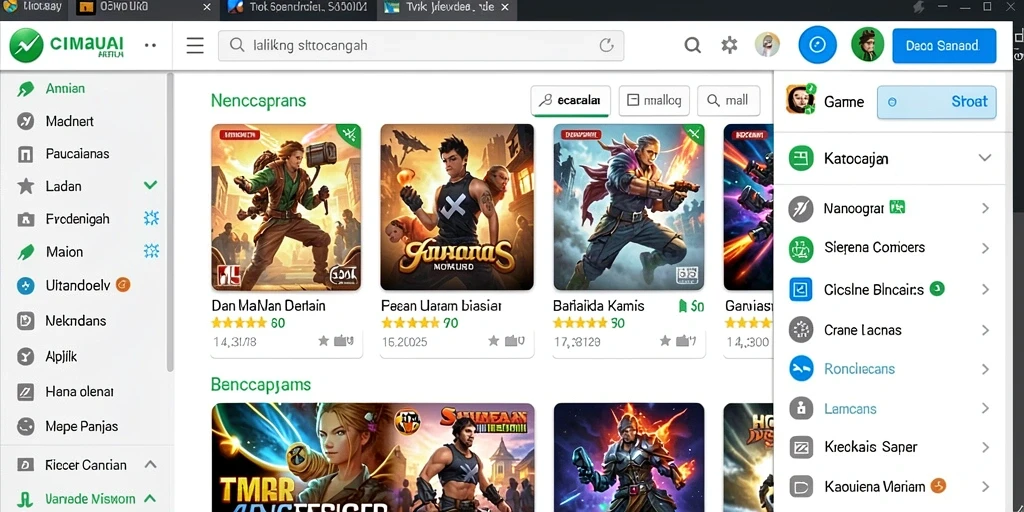Viewport: 1024px width, 512px height.
Task: Click the small gray face avatar in the header
Action: tap(767, 45)
